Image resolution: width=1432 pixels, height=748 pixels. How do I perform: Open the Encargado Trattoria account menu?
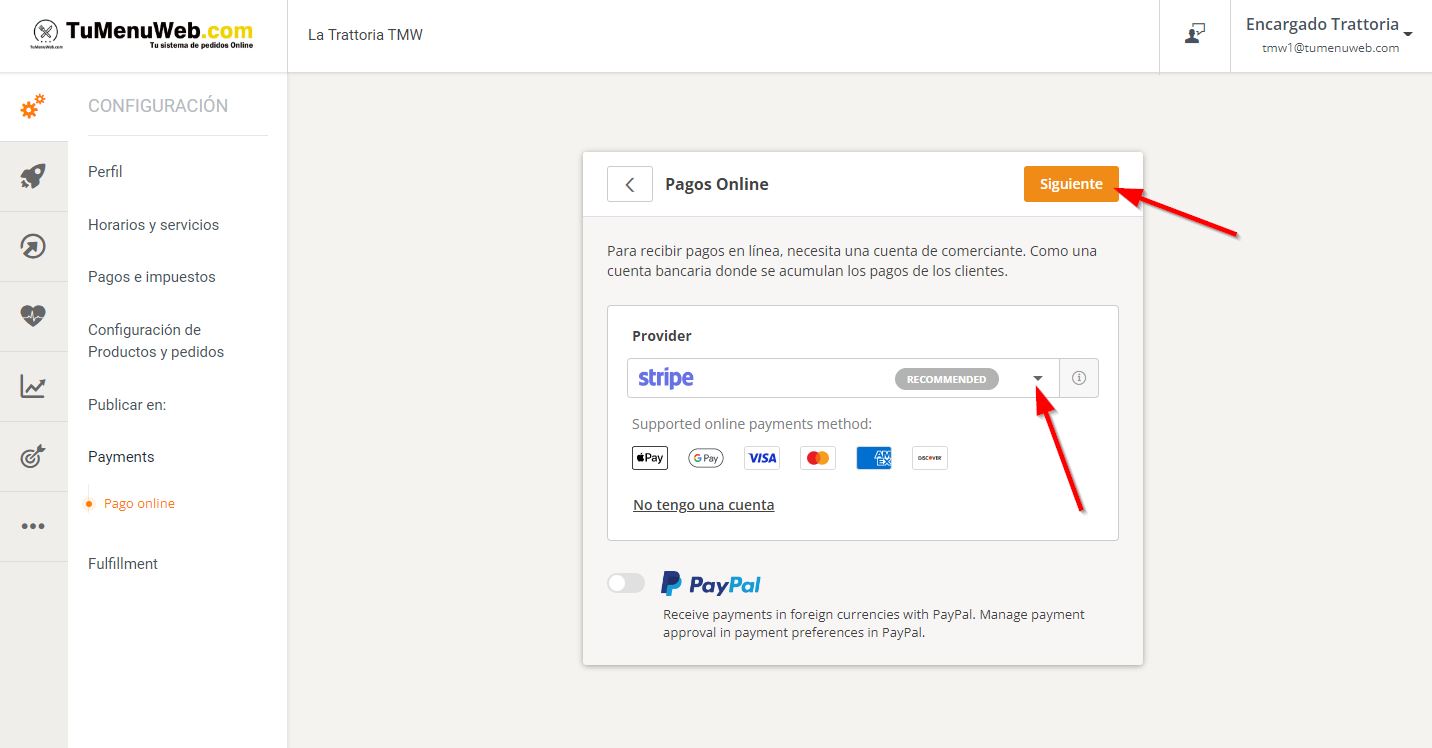pos(1329,34)
